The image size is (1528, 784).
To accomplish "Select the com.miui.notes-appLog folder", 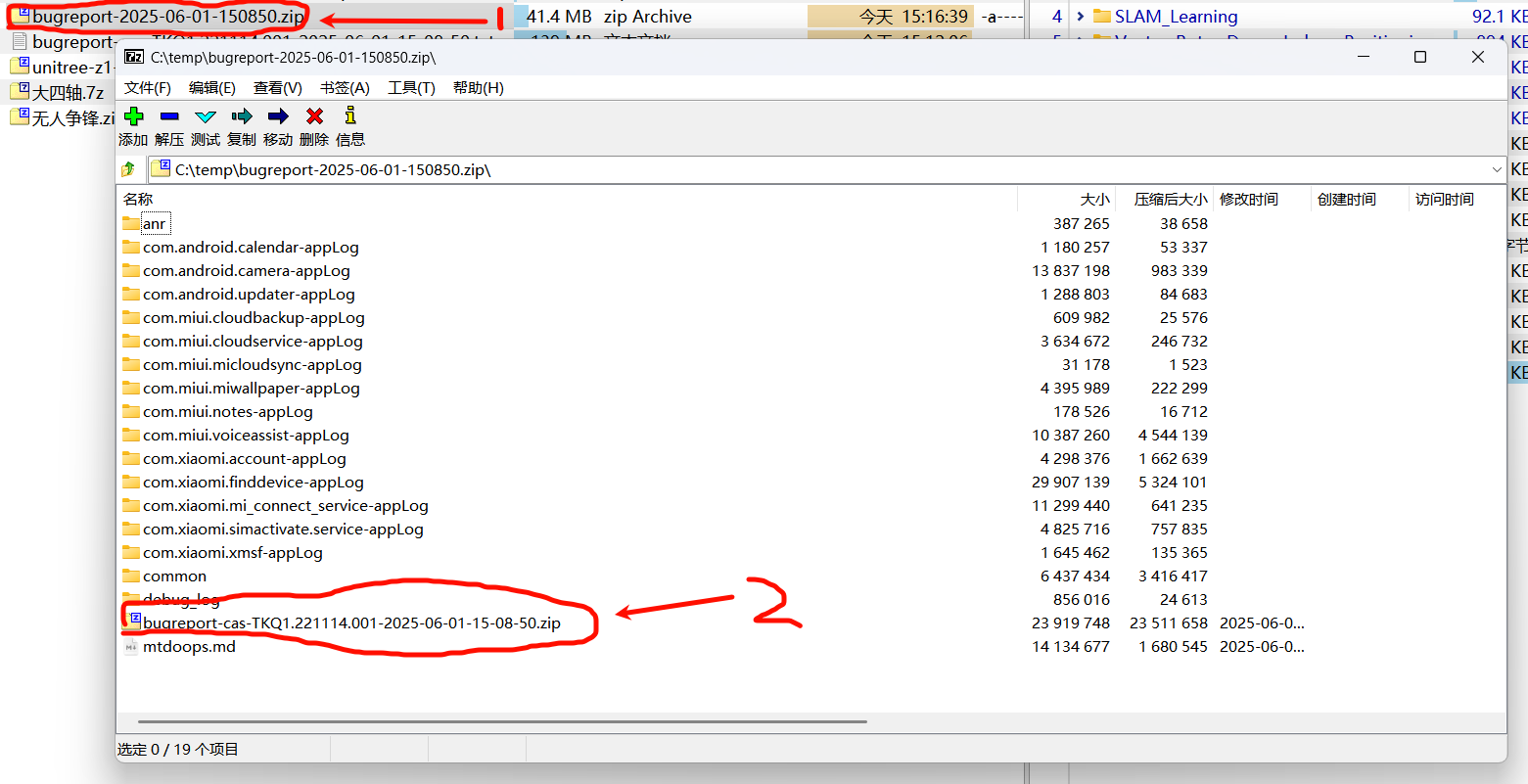I will coord(228,412).
